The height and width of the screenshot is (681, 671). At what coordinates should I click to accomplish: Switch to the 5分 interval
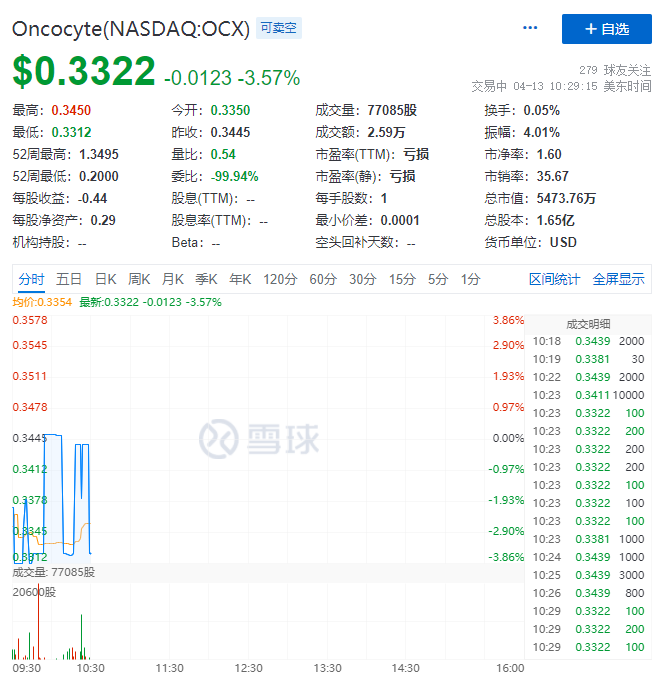point(437,279)
